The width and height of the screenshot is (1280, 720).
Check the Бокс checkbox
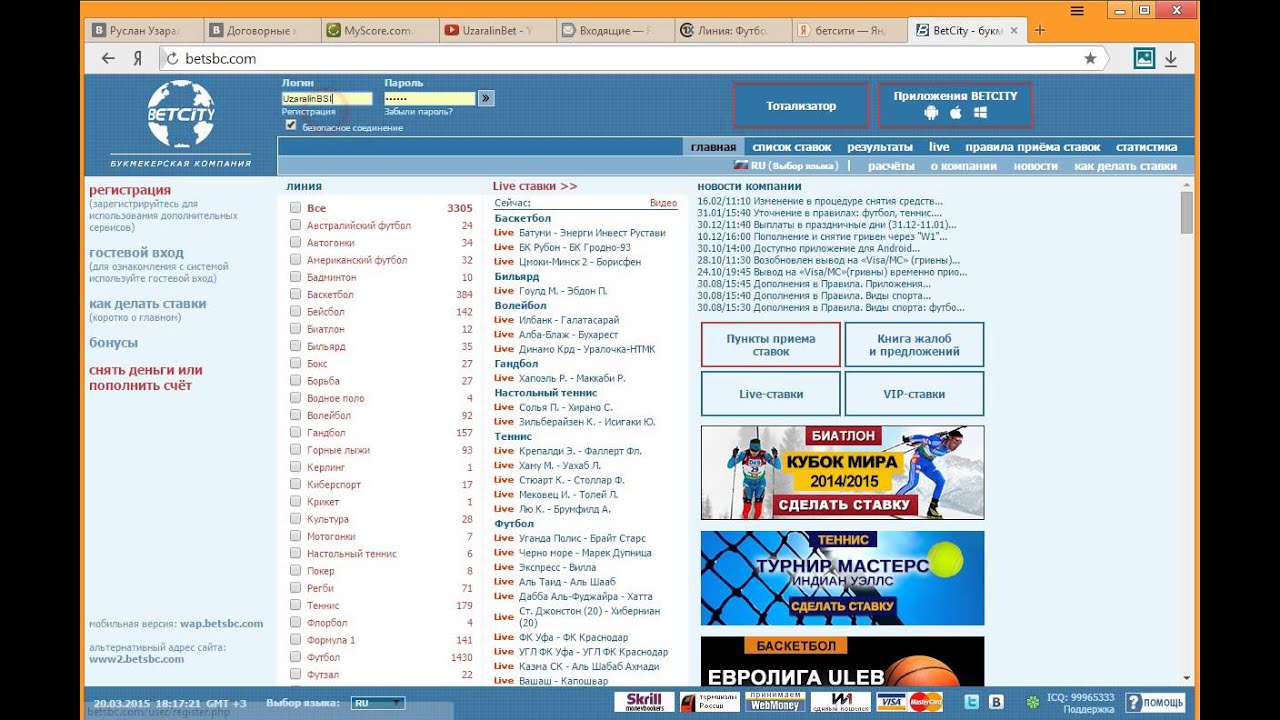[x=295, y=363]
